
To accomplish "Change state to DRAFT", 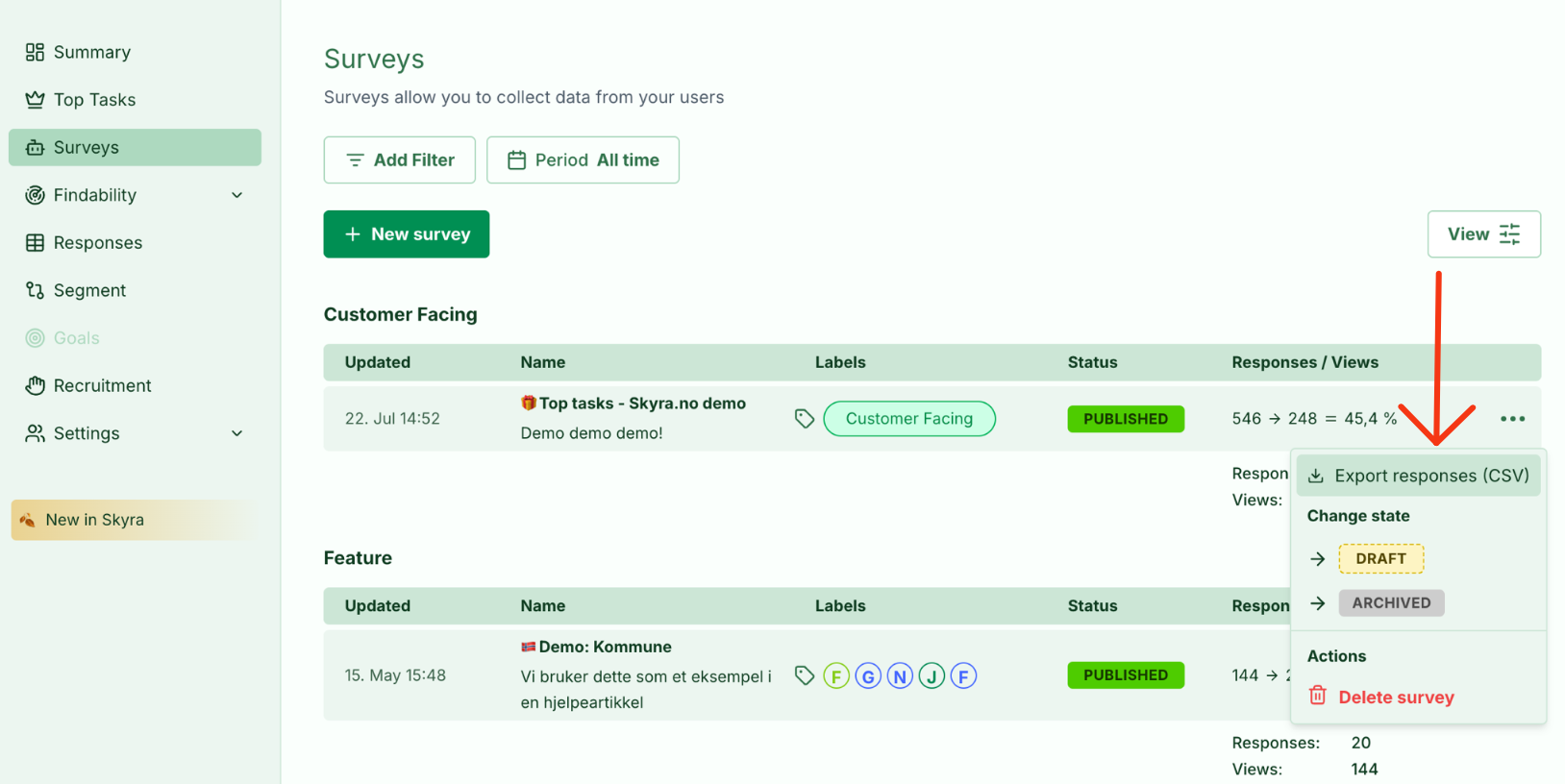I will [1380, 558].
